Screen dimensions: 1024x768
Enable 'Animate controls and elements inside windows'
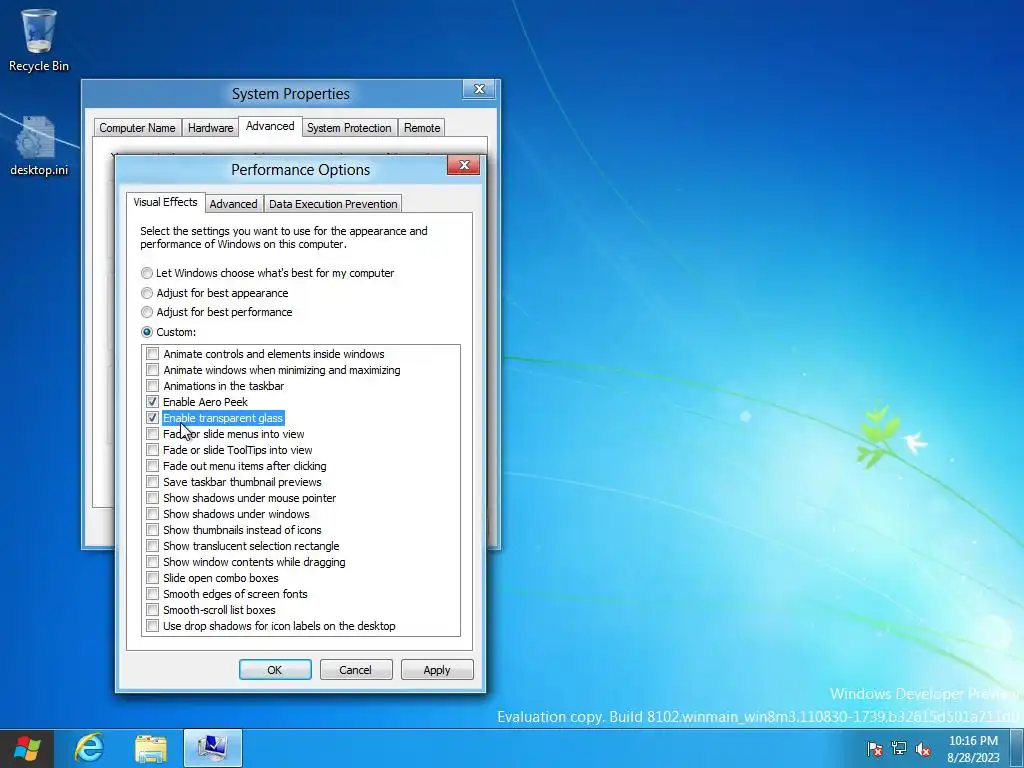coord(152,354)
